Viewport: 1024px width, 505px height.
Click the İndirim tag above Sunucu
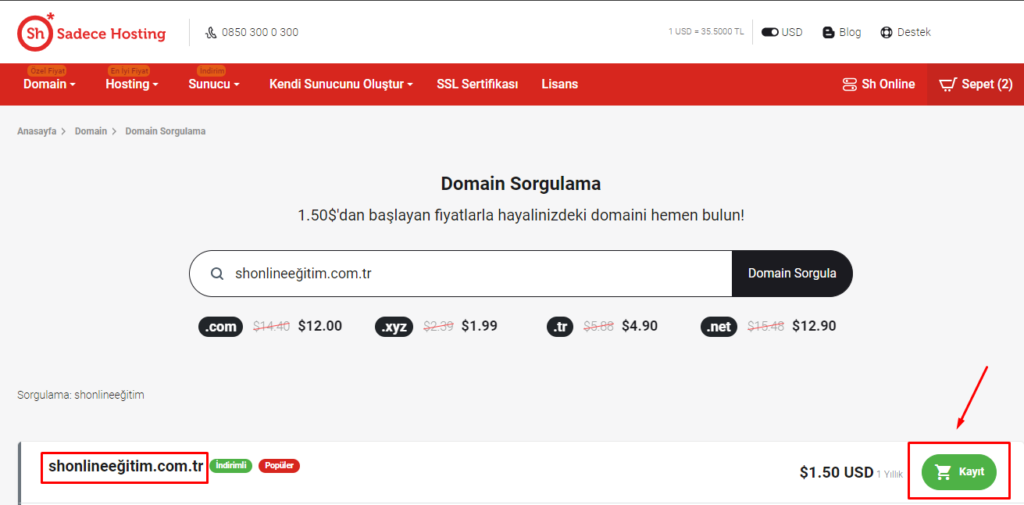(212, 71)
